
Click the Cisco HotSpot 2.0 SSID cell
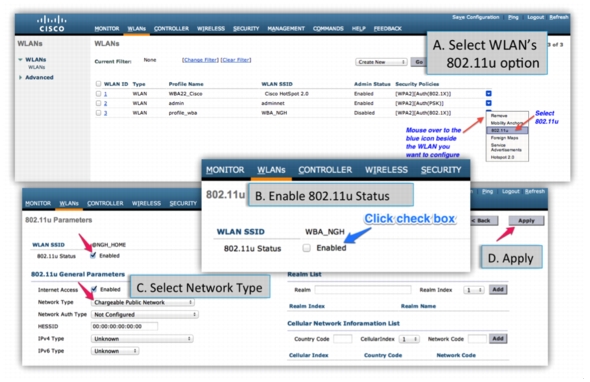(286, 94)
